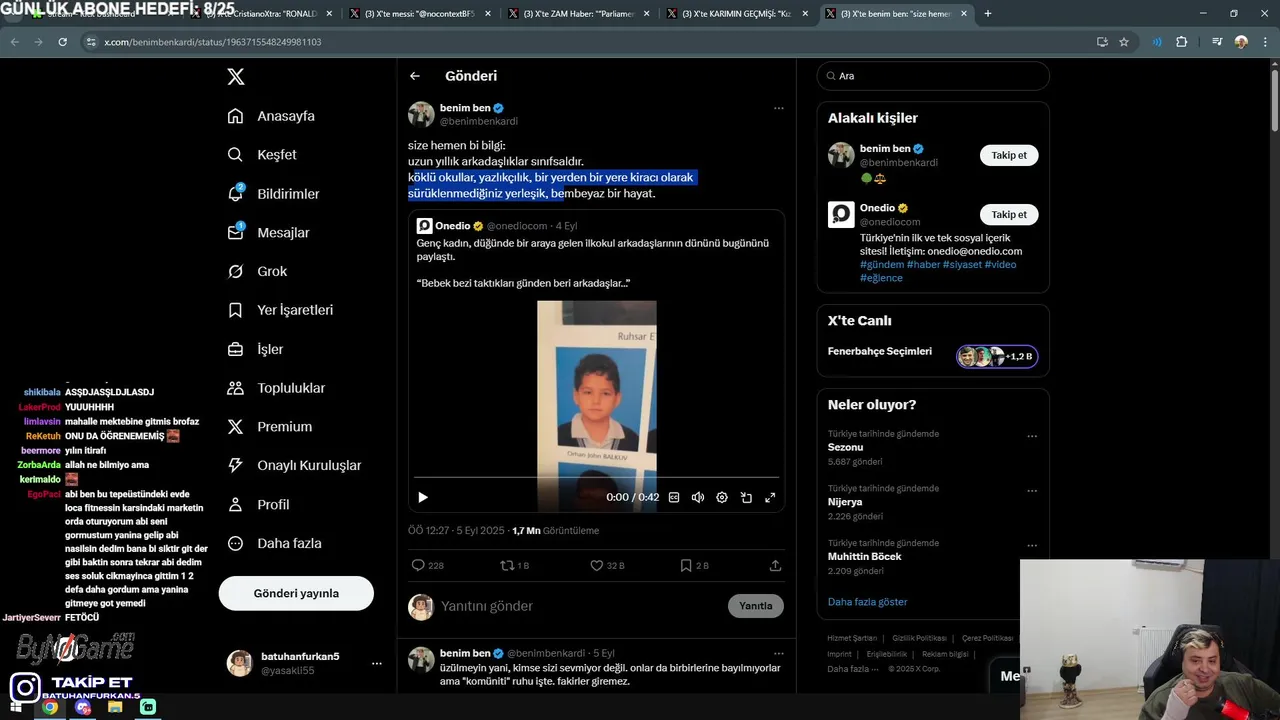This screenshot has width=1280, height=720.
Task: Open Yer İşaretleri bookmarks
Action: tap(280, 310)
